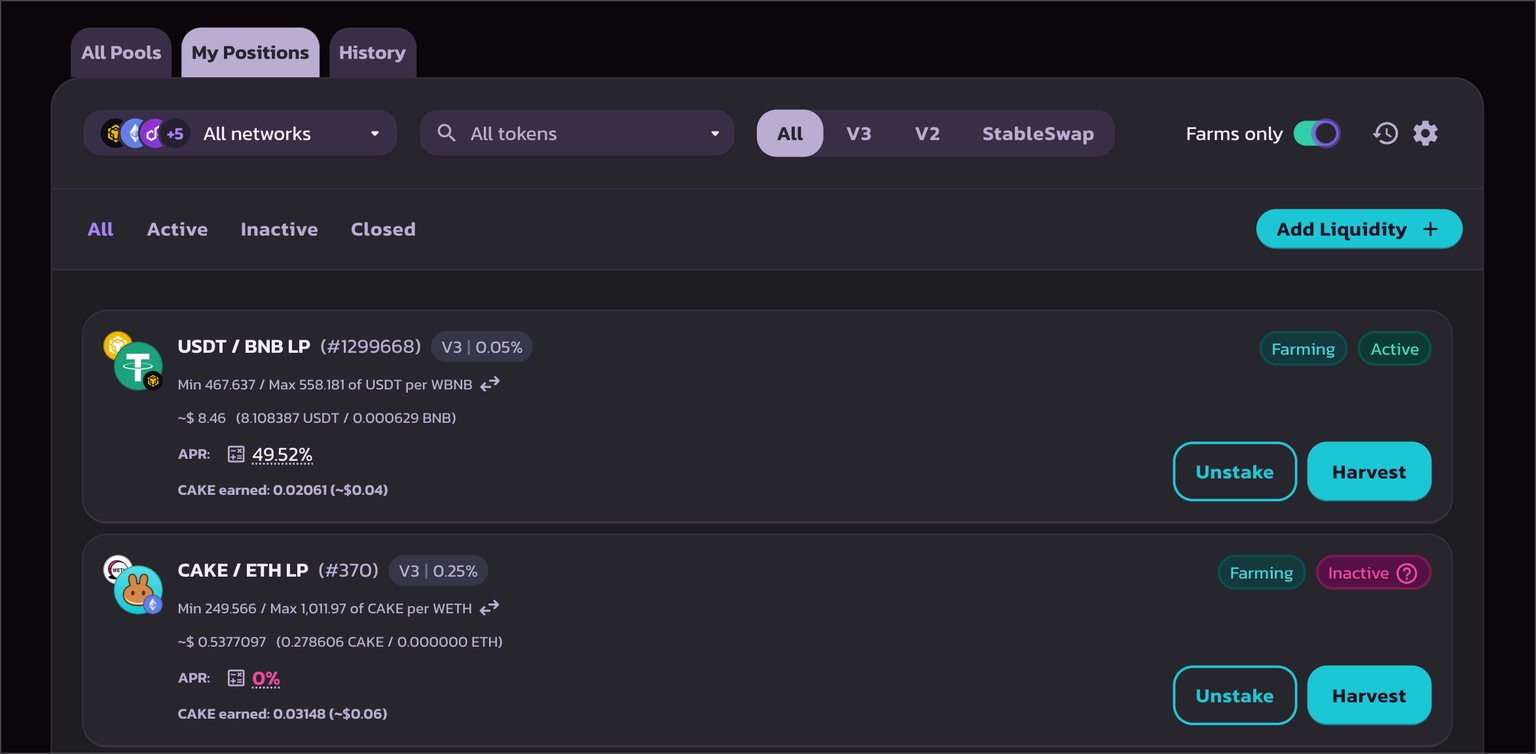Show only Active positions

[177, 229]
